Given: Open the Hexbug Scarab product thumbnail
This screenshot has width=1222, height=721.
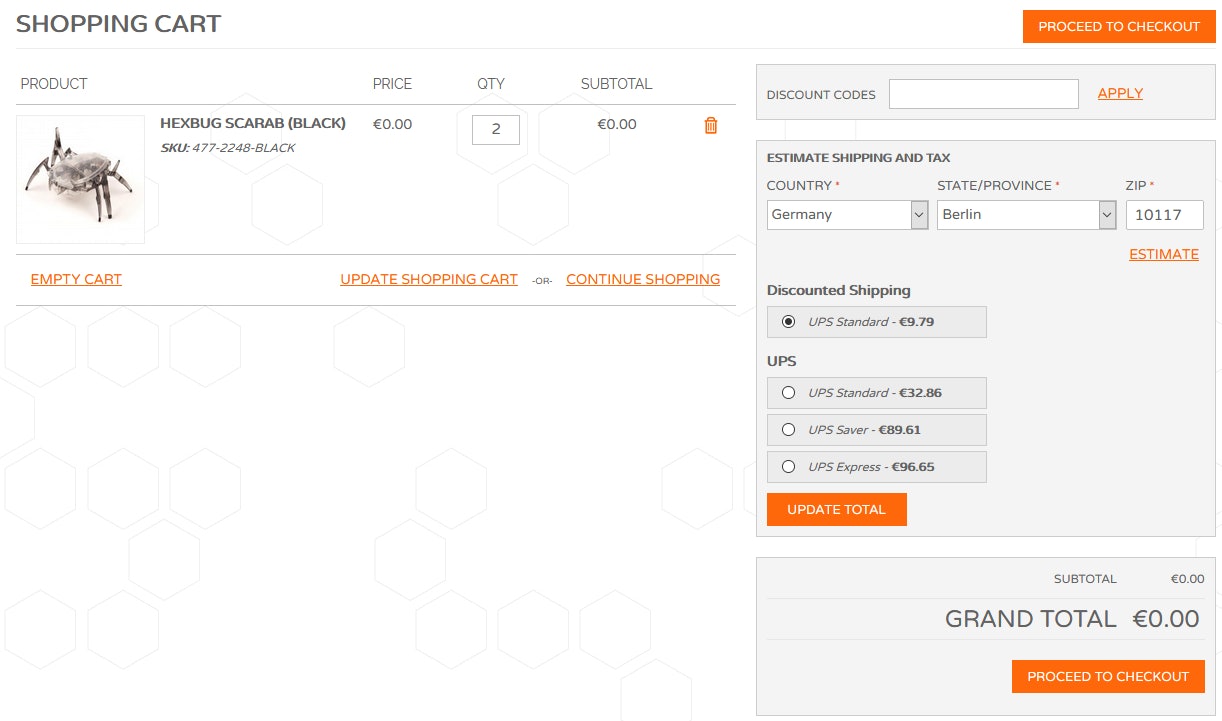Looking at the screenshot, I should 81,180.
